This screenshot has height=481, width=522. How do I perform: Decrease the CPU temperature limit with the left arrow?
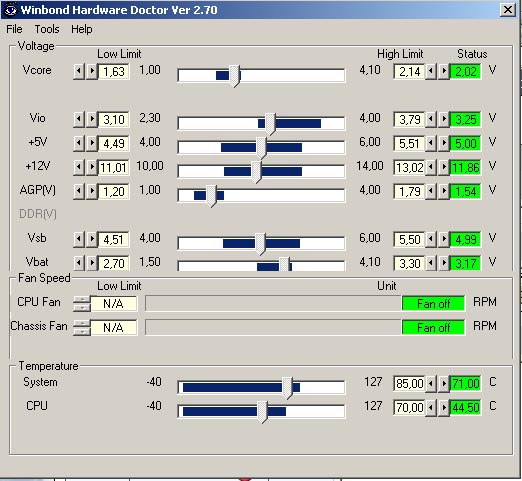pos(431,407)
